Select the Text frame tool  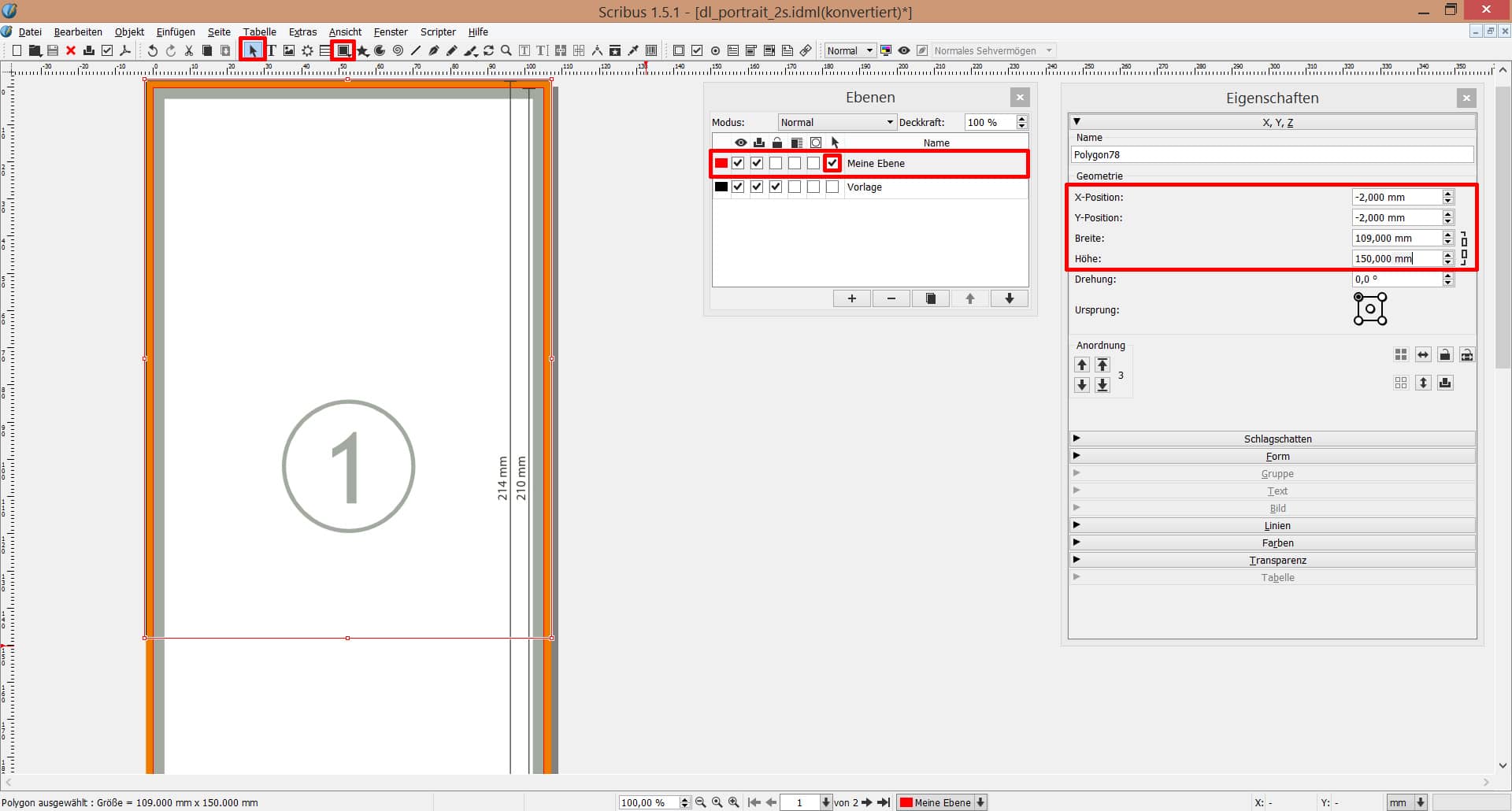click(x=271, y=50)
